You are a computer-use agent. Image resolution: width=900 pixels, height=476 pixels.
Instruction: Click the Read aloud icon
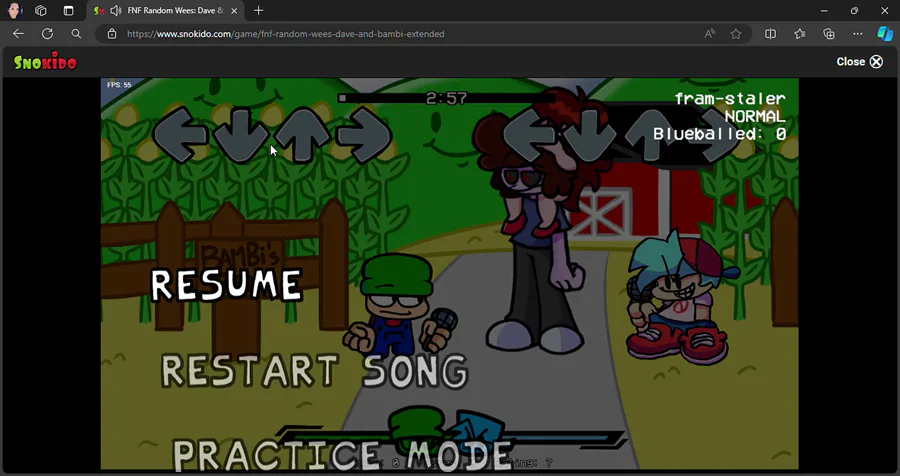click(x=709, y=34)
